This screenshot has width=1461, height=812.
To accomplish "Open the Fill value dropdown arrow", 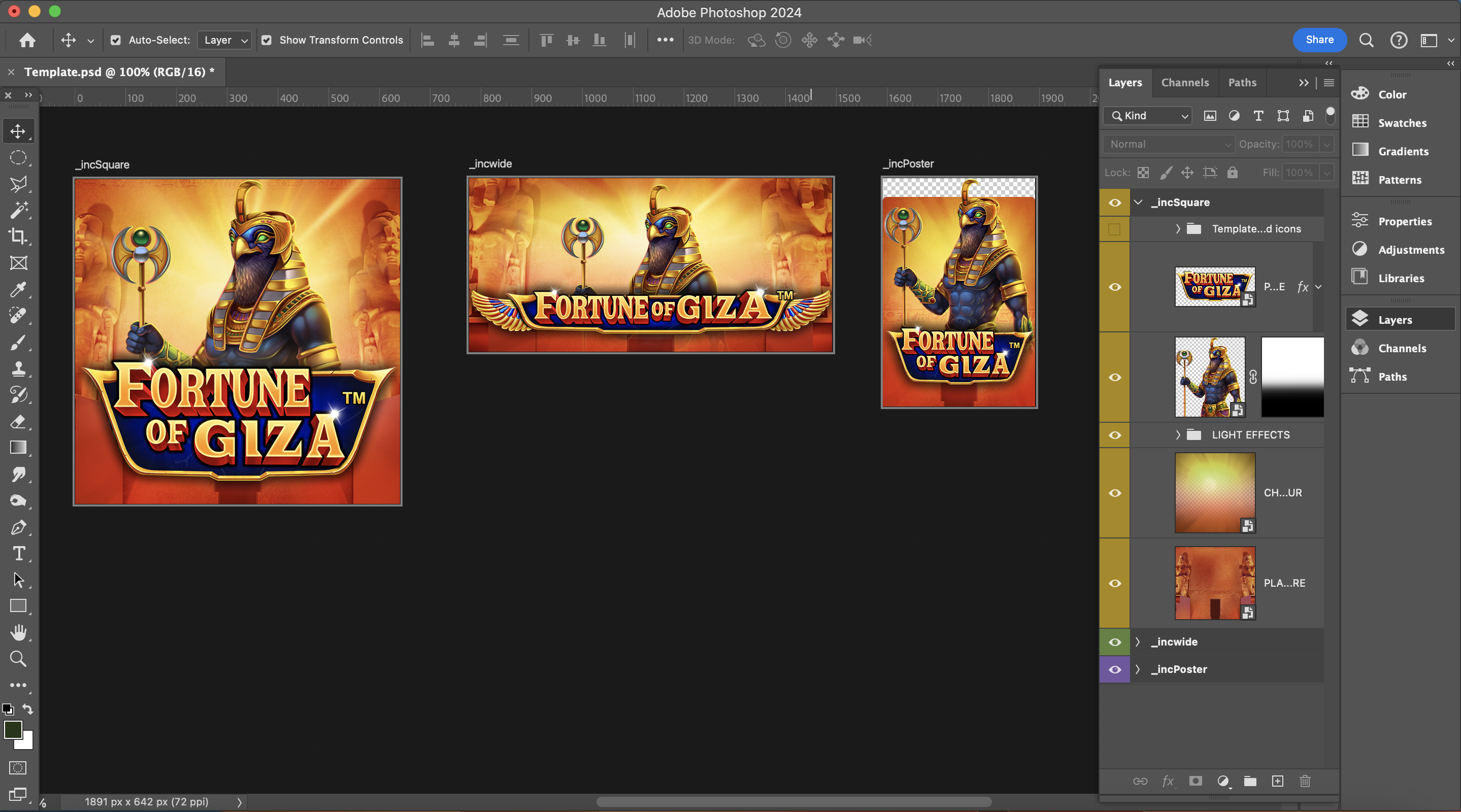I will [1326, 173].
